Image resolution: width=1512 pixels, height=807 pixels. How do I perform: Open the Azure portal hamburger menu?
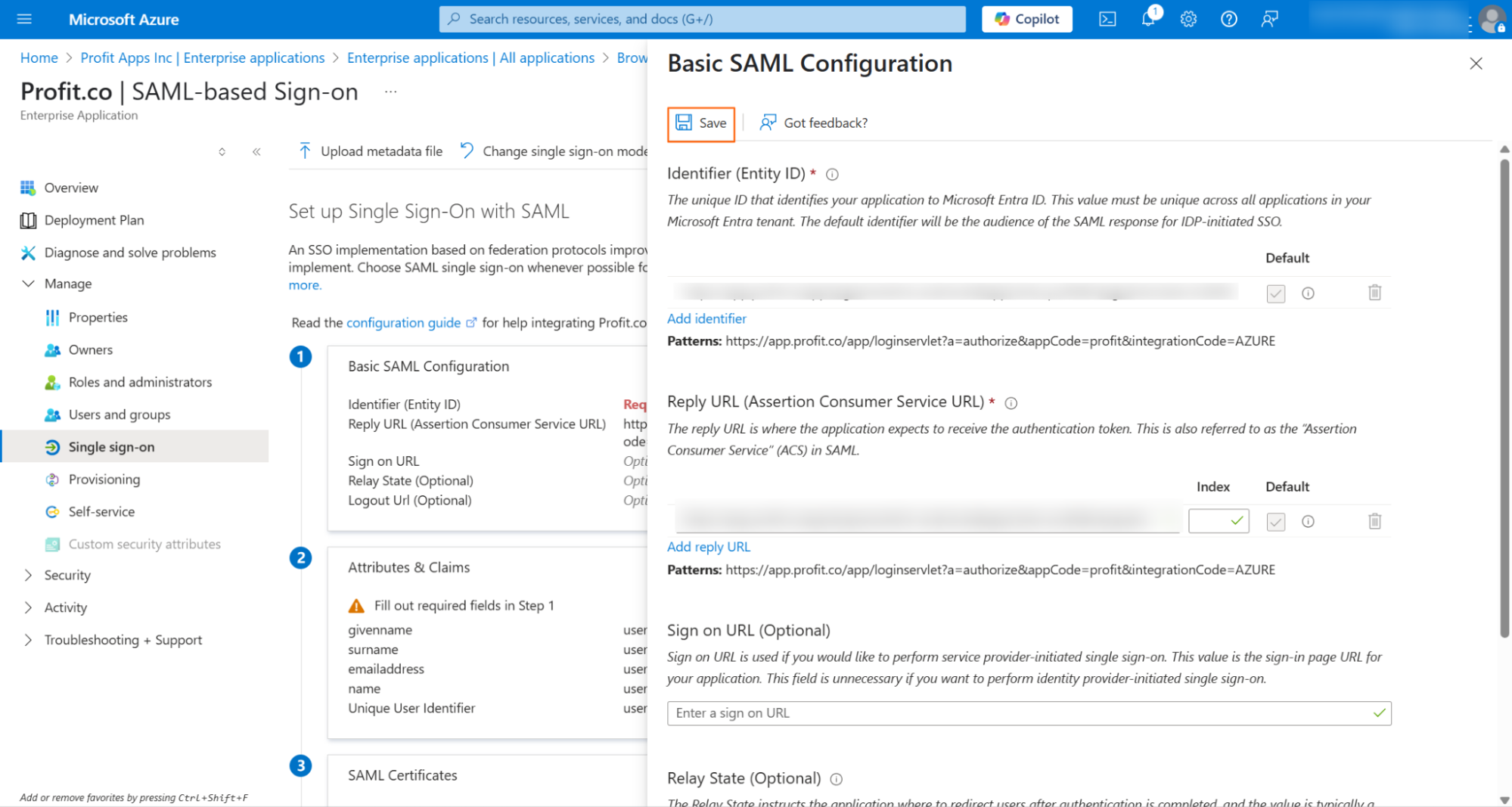pos(24,19)
